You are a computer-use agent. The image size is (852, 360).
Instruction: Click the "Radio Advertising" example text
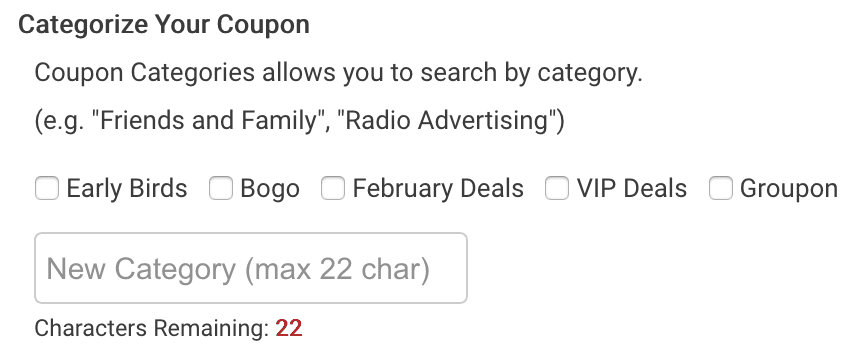[446, 121]
